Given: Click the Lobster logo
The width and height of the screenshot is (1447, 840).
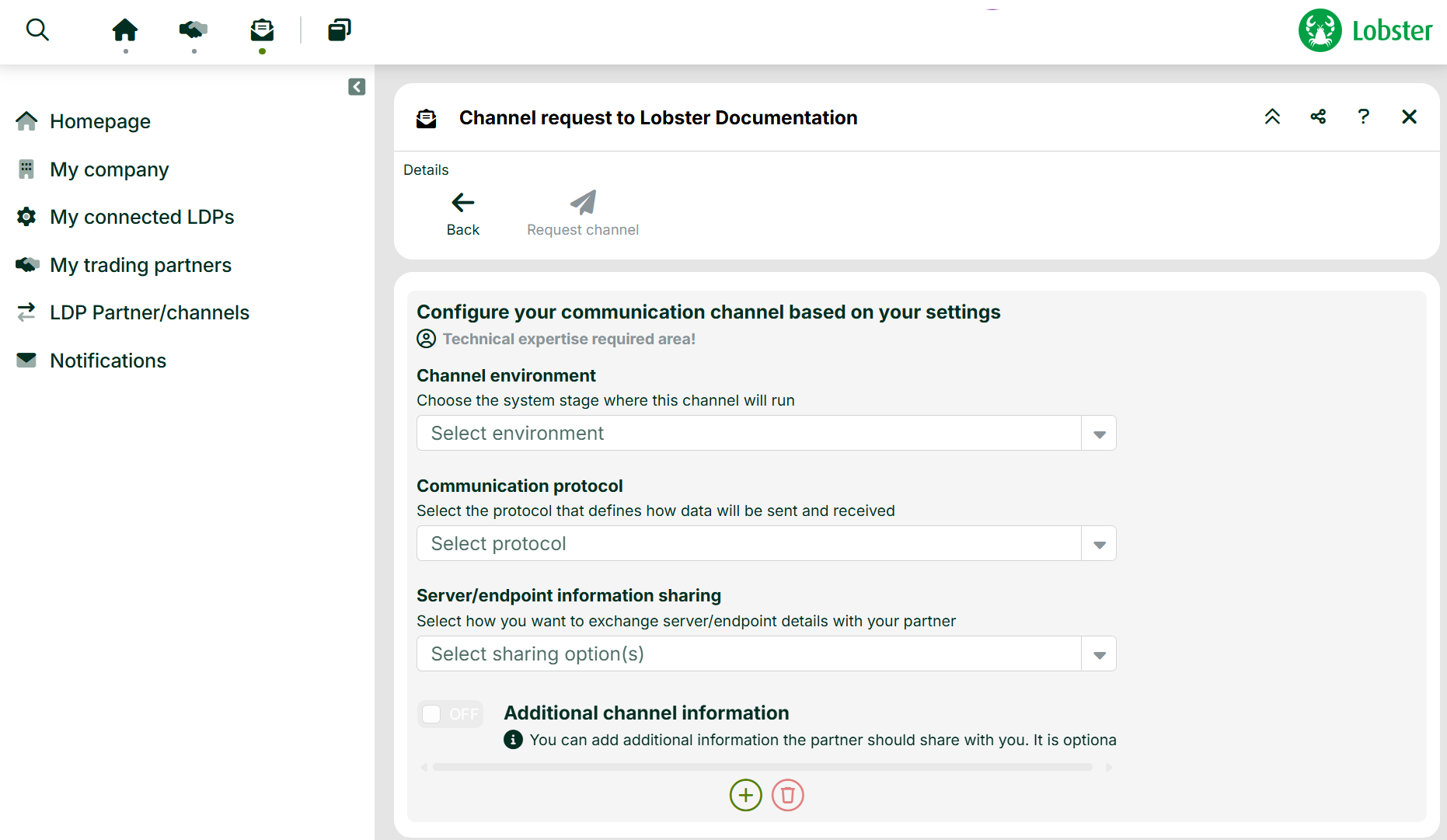Looking at the screenshot, I should 1365,30.
